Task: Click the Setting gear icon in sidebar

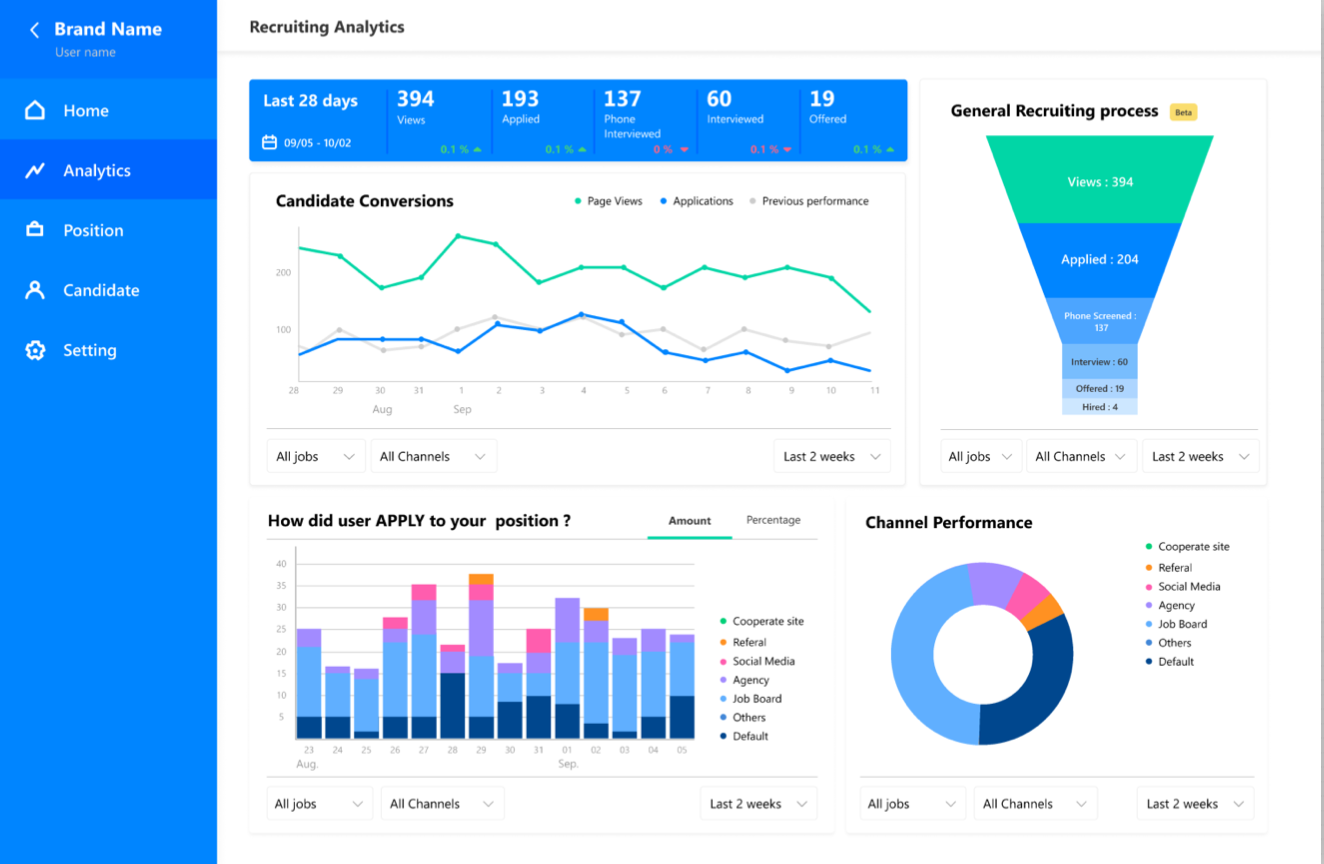Action: [x=35, y=350]
